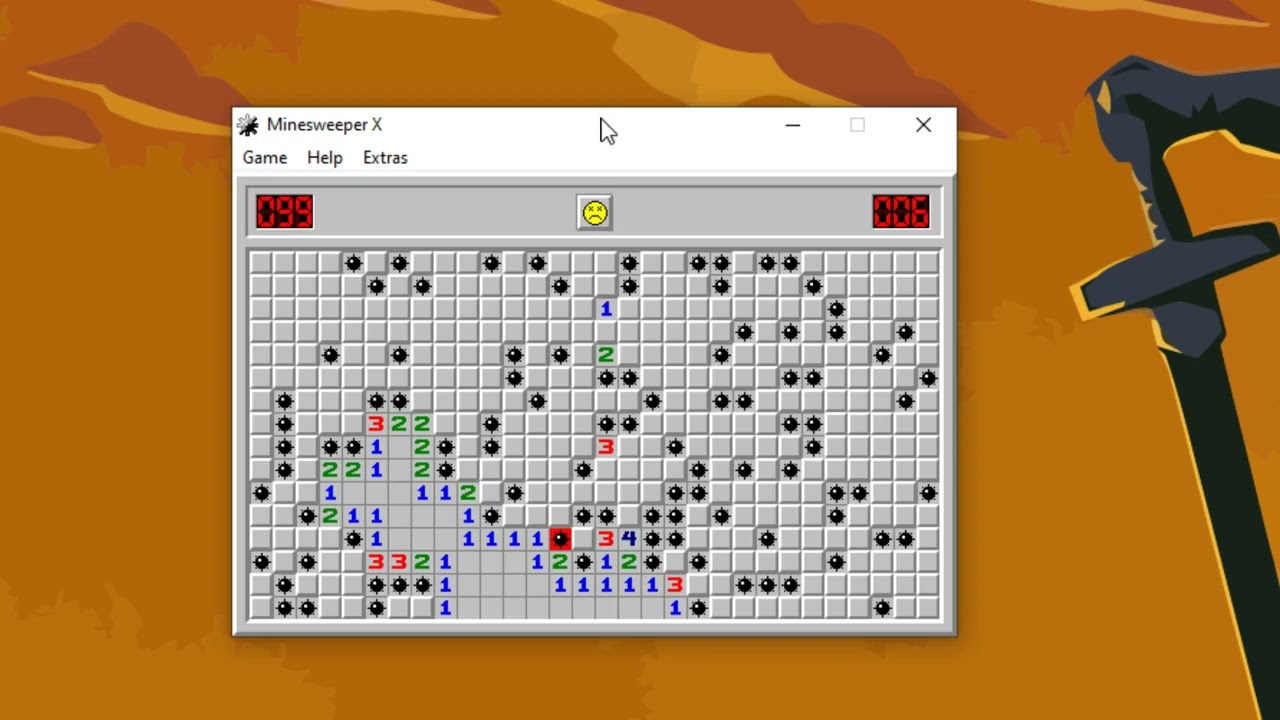Open the Game menu
1280x720 pixels.
pos(265,158)
